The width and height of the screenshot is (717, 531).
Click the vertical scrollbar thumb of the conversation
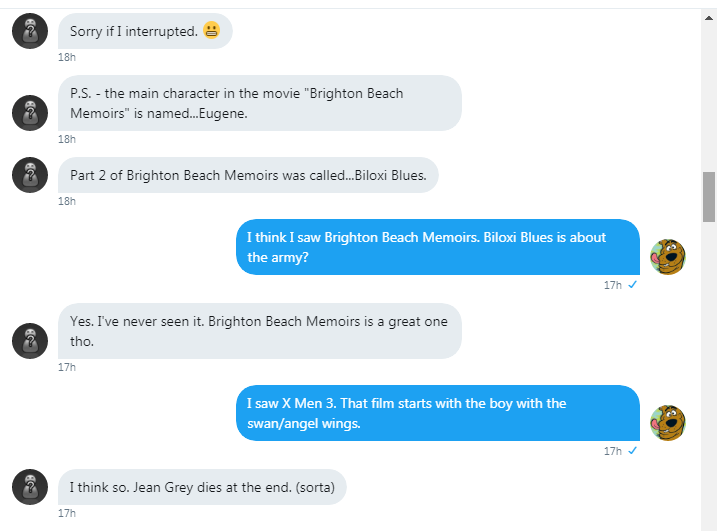coord(709,196)
